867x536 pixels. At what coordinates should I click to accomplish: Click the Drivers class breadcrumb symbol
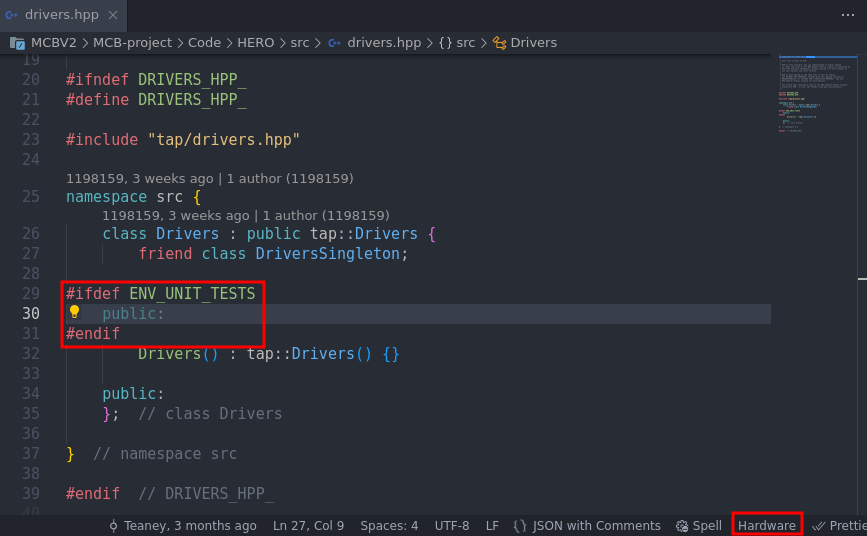533,43
